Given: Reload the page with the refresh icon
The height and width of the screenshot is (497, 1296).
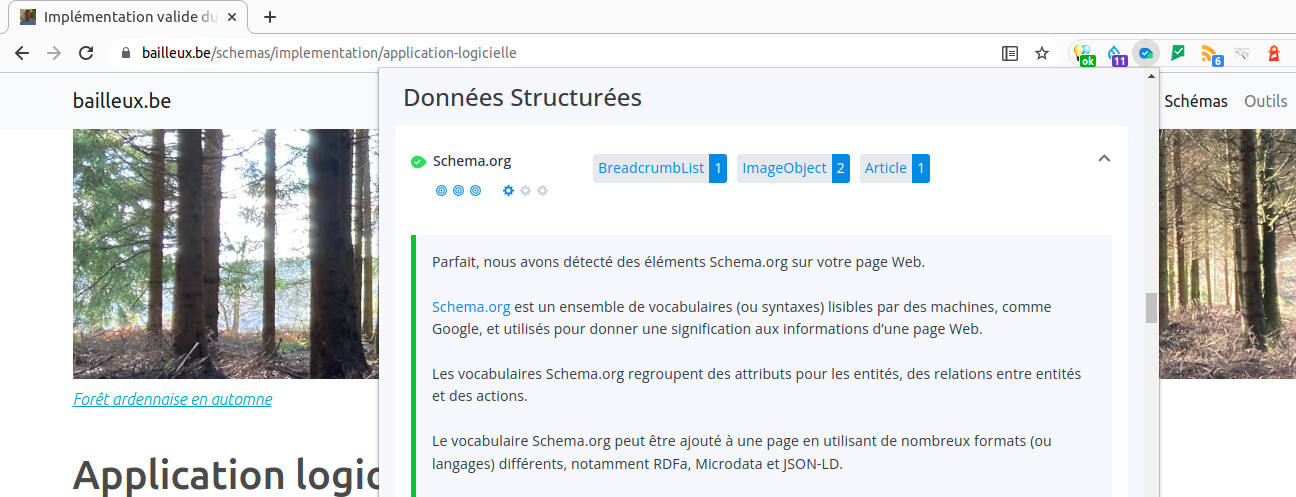Looking at the screenshot, I should click(86, 53).
